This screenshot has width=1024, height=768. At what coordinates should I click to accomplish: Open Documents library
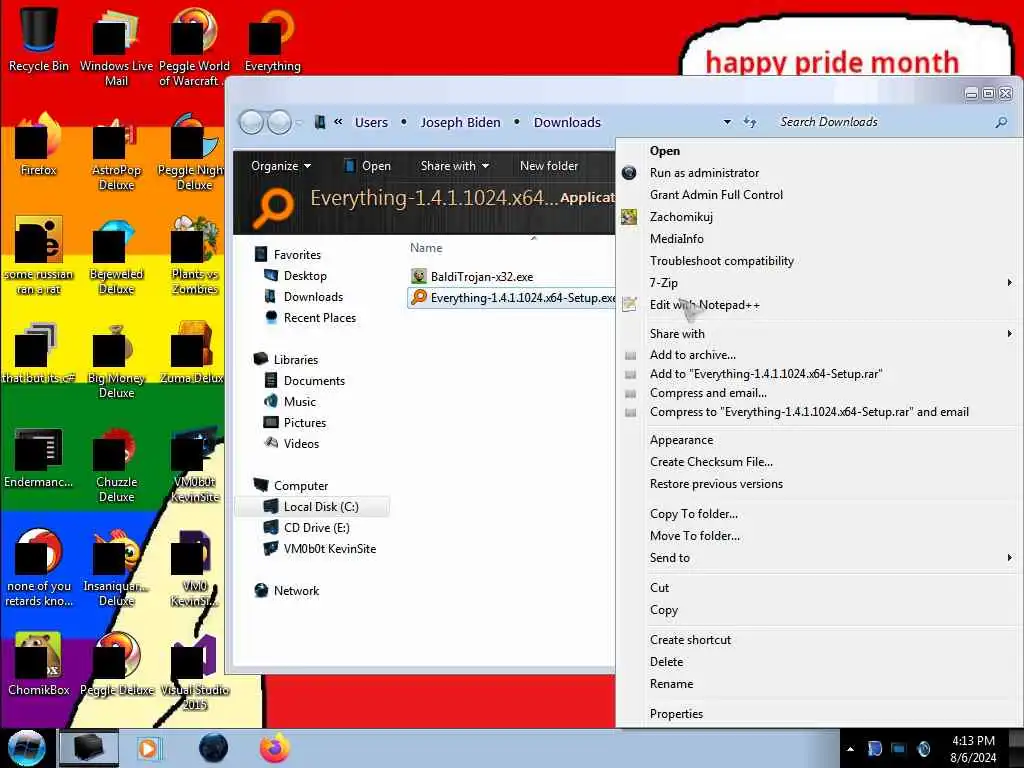304,381
